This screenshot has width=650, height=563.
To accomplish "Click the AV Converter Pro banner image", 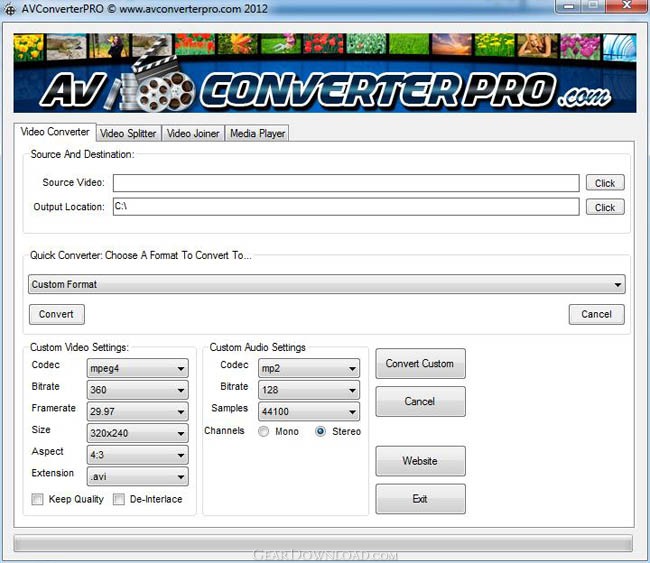I will (325, 73).
